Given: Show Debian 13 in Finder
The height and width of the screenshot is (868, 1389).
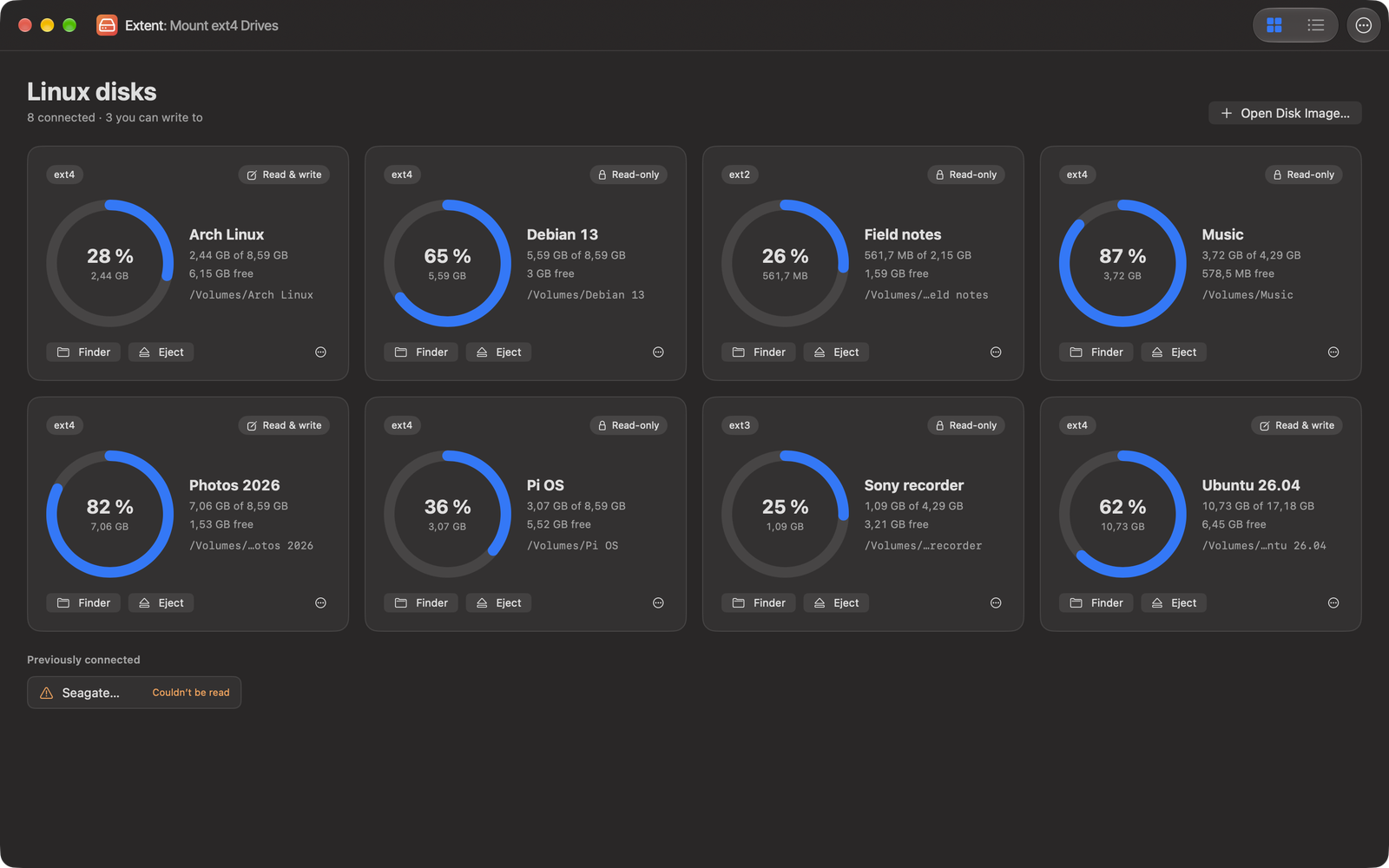Looking at the screenshot, I should point(421,352).
